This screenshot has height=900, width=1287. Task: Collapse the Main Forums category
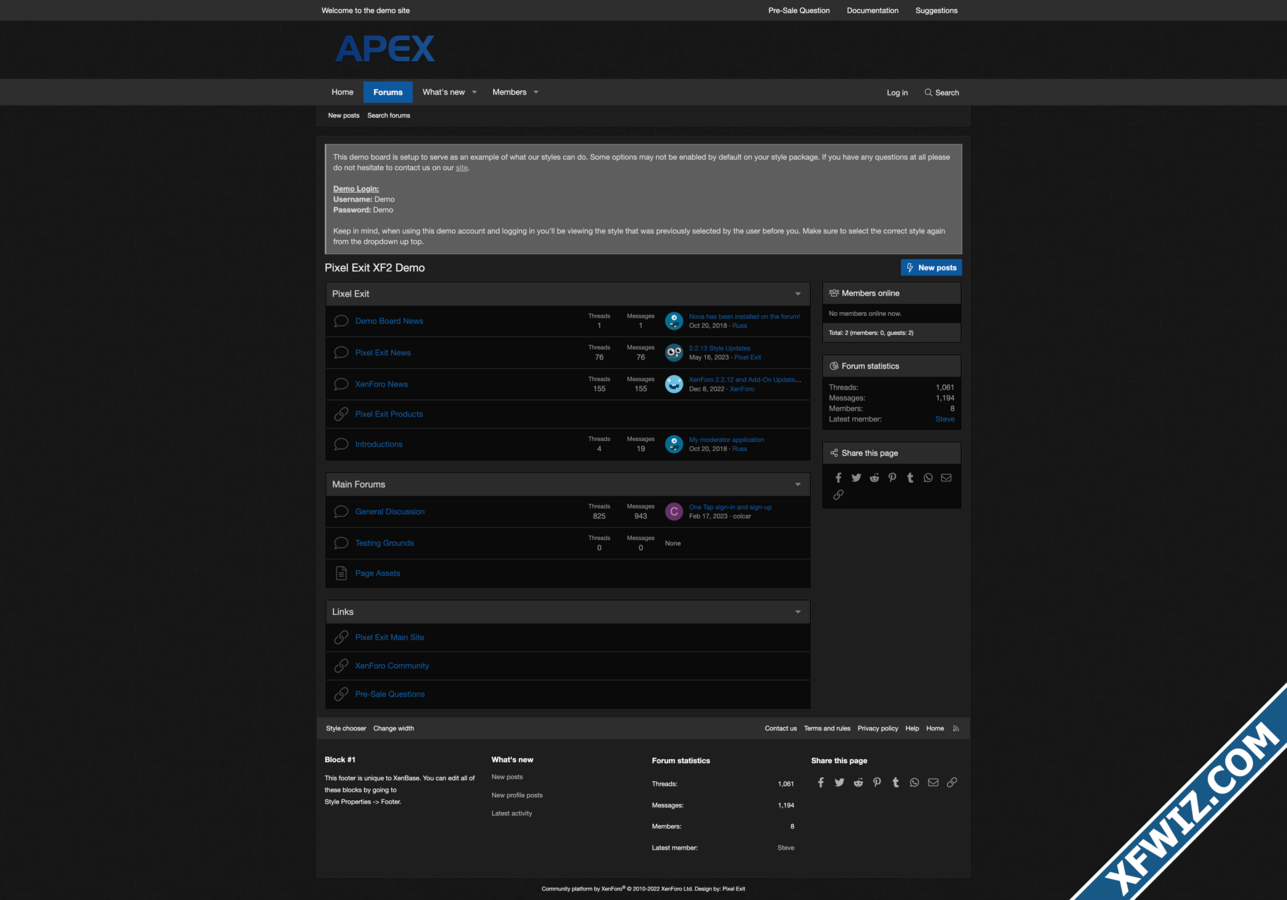(x=798, y=485)
